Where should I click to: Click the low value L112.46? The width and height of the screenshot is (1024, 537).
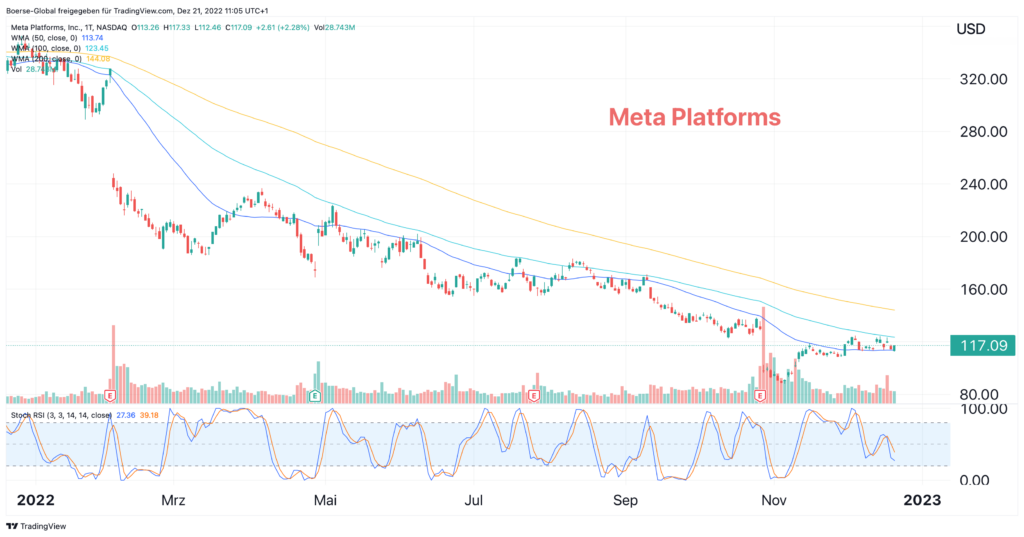point(208,27)
